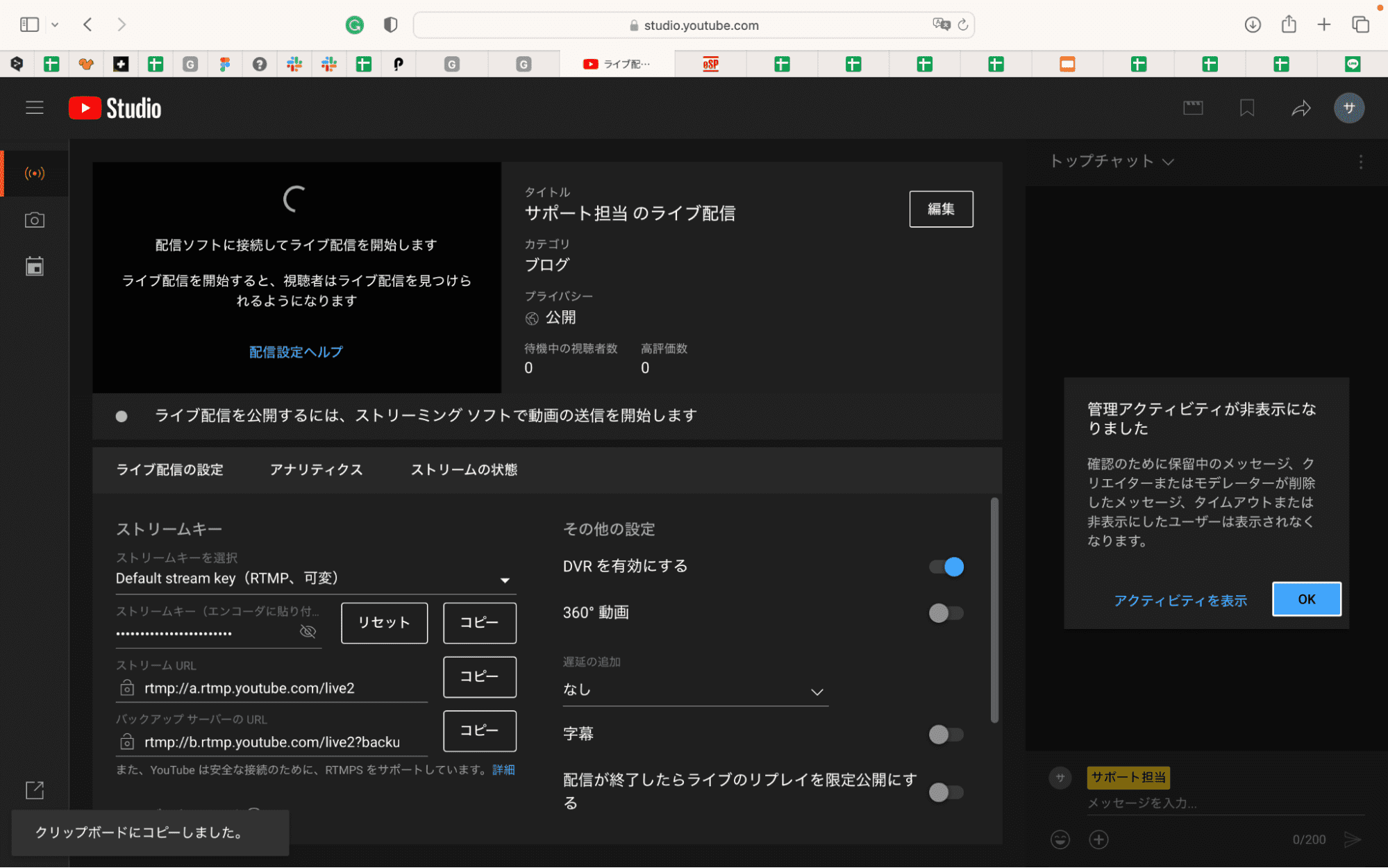Click the リセット button

coord(384,623)
